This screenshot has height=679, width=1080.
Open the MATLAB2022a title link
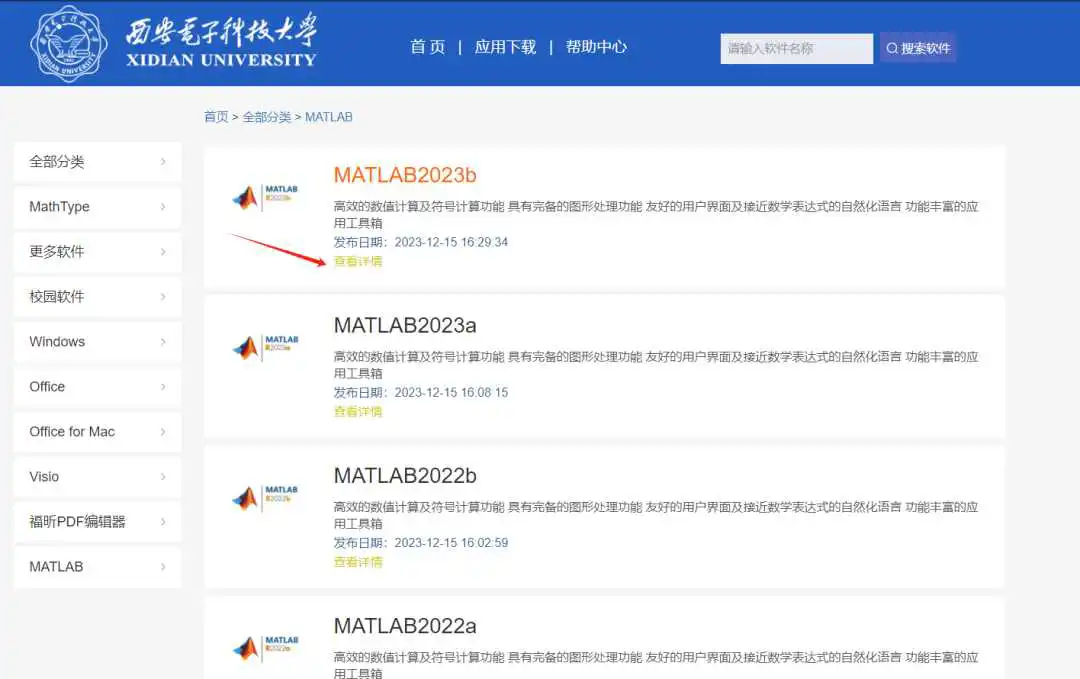405,626
